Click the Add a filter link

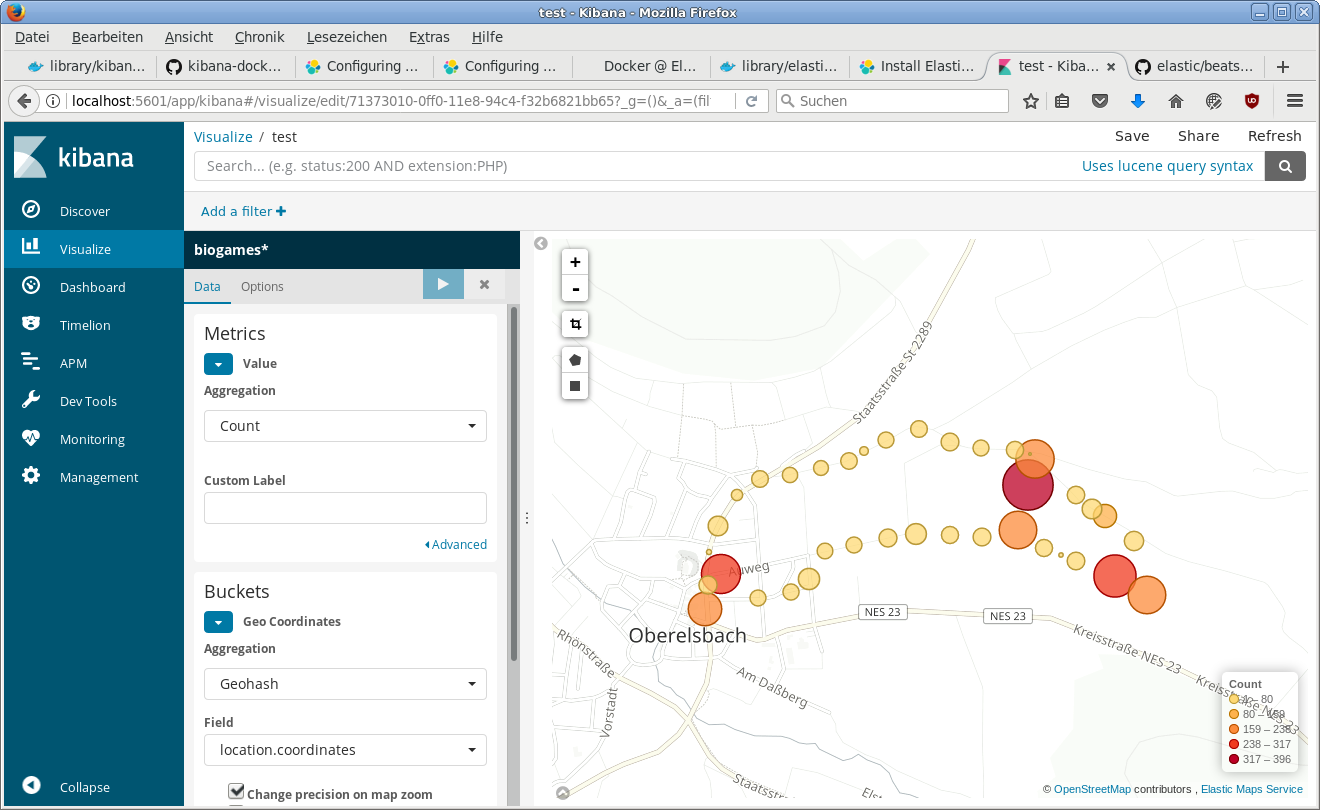click(x=243, y=211)
